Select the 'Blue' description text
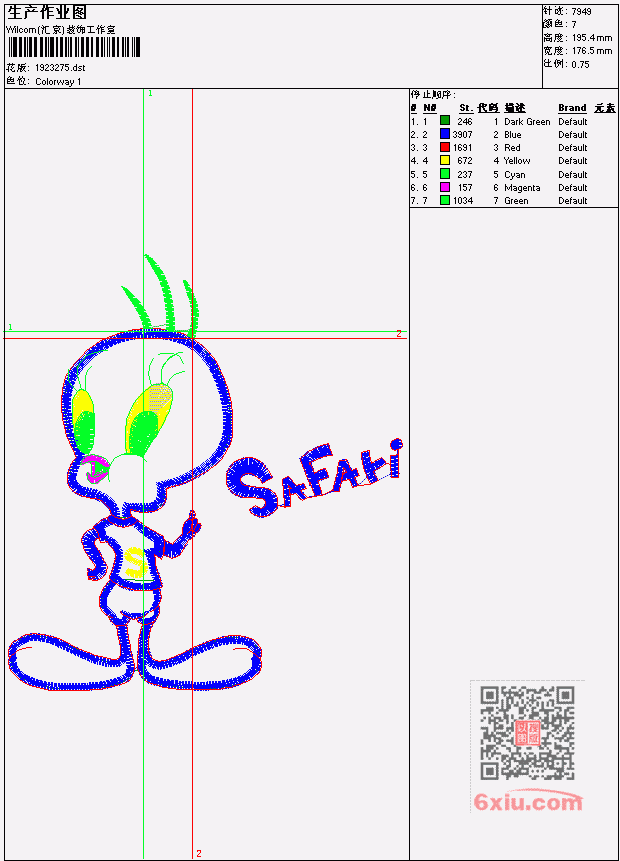This screenshot has height=861, width=620. coord(512,135)
